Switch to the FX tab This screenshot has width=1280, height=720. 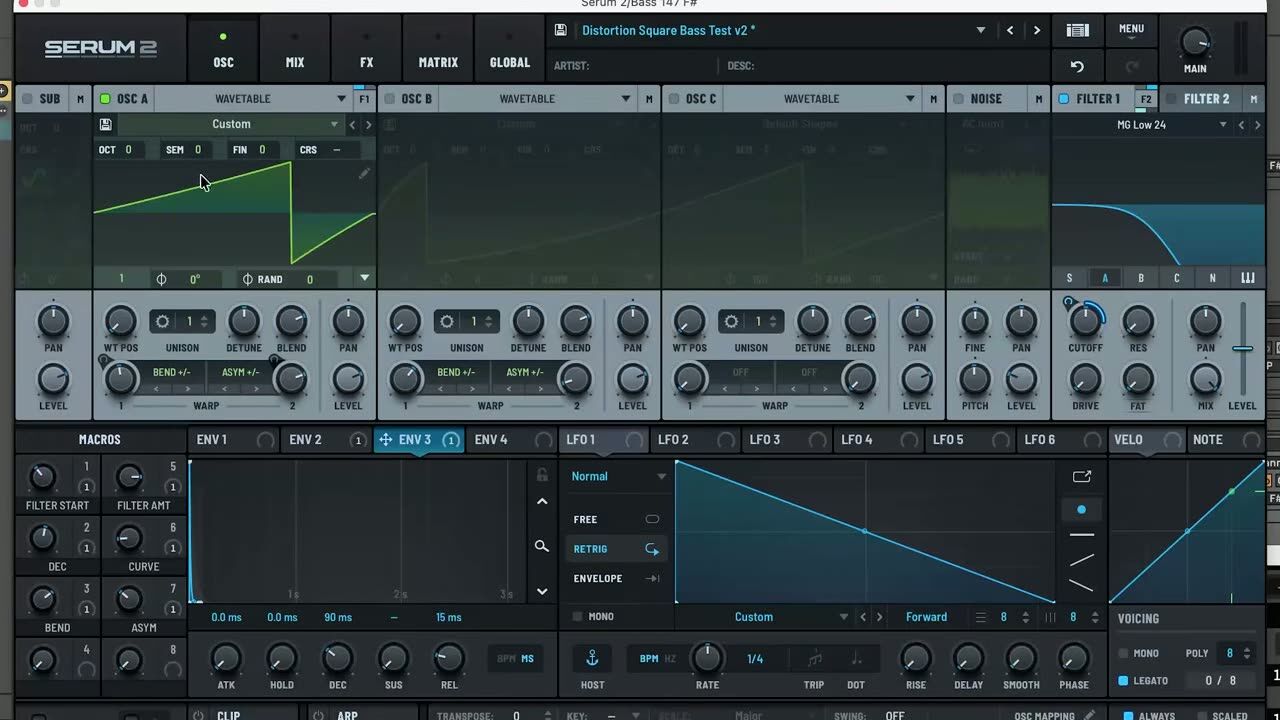coord(367,50)
